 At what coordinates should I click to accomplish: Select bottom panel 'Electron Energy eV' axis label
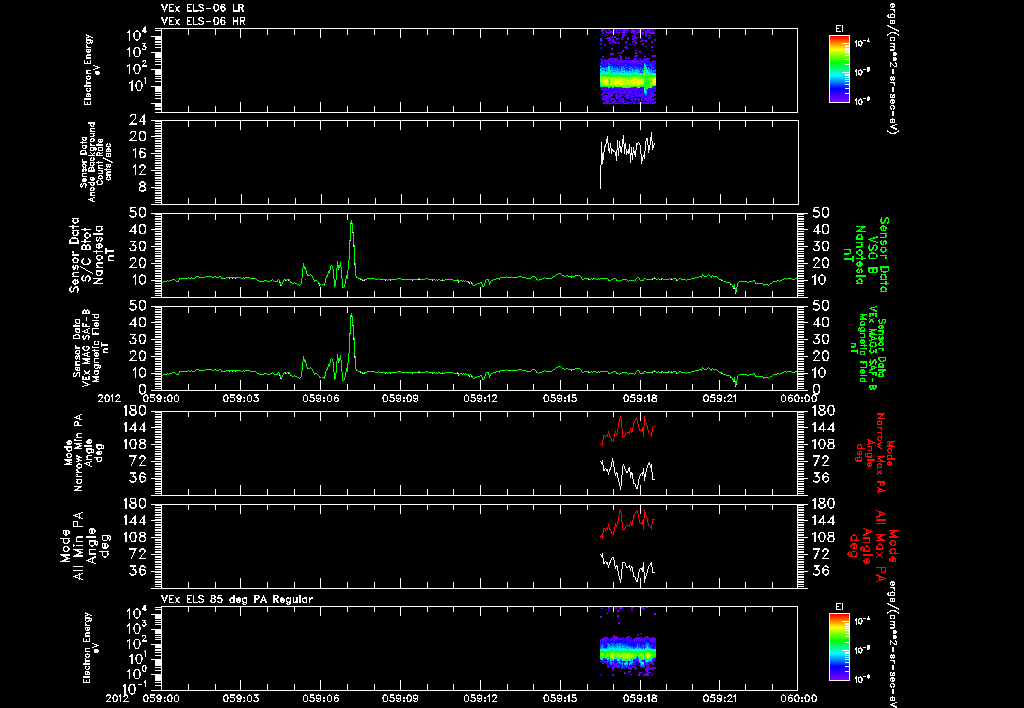tap(91, 648)
